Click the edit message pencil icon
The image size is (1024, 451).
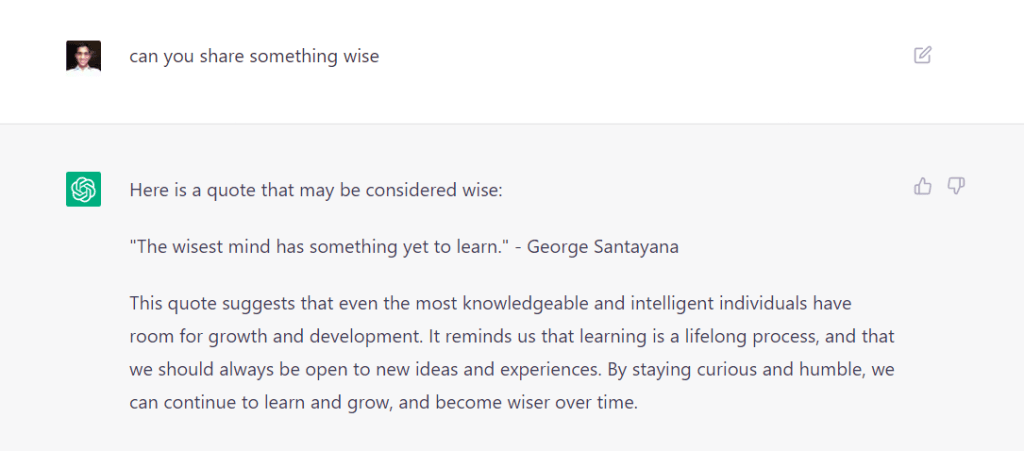click(x=923, y=55)
